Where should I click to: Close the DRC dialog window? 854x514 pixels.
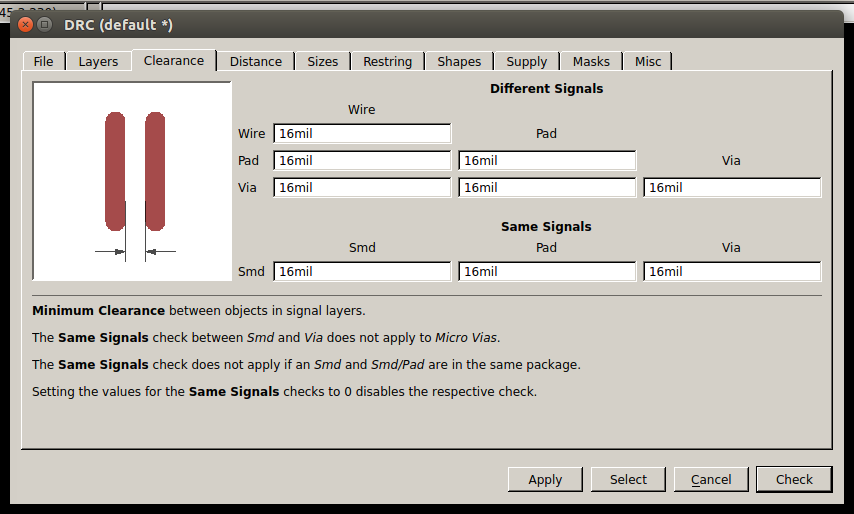[25, 24]
